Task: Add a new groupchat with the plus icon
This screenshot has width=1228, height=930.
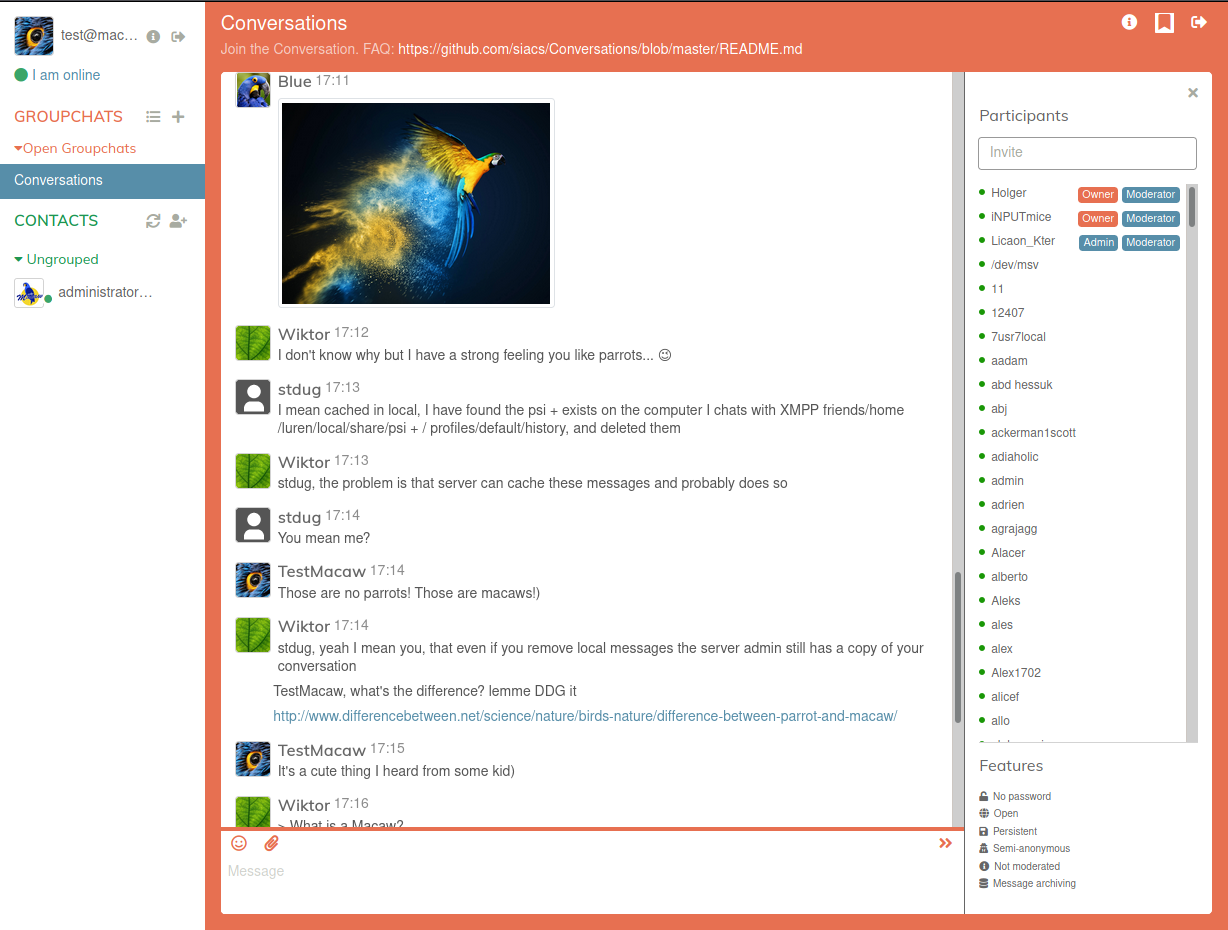Action: click(178, 116)
